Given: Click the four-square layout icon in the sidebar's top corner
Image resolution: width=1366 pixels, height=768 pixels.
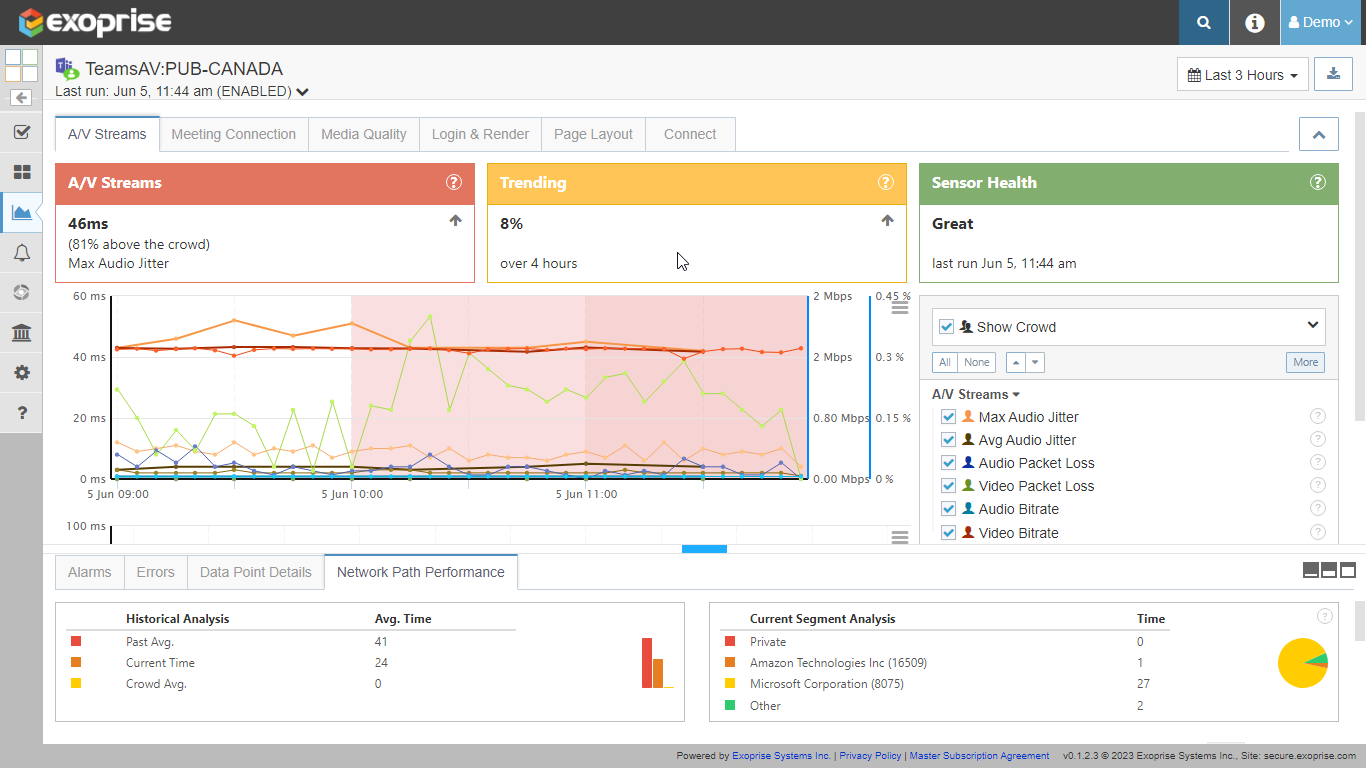Looking at the screenshot, I should (21, 66).
